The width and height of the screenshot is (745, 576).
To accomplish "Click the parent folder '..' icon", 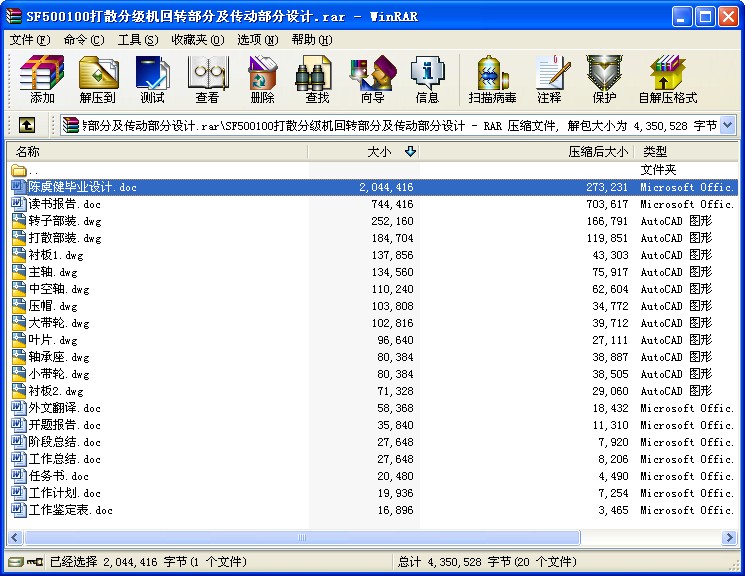I will click(19, 170).
